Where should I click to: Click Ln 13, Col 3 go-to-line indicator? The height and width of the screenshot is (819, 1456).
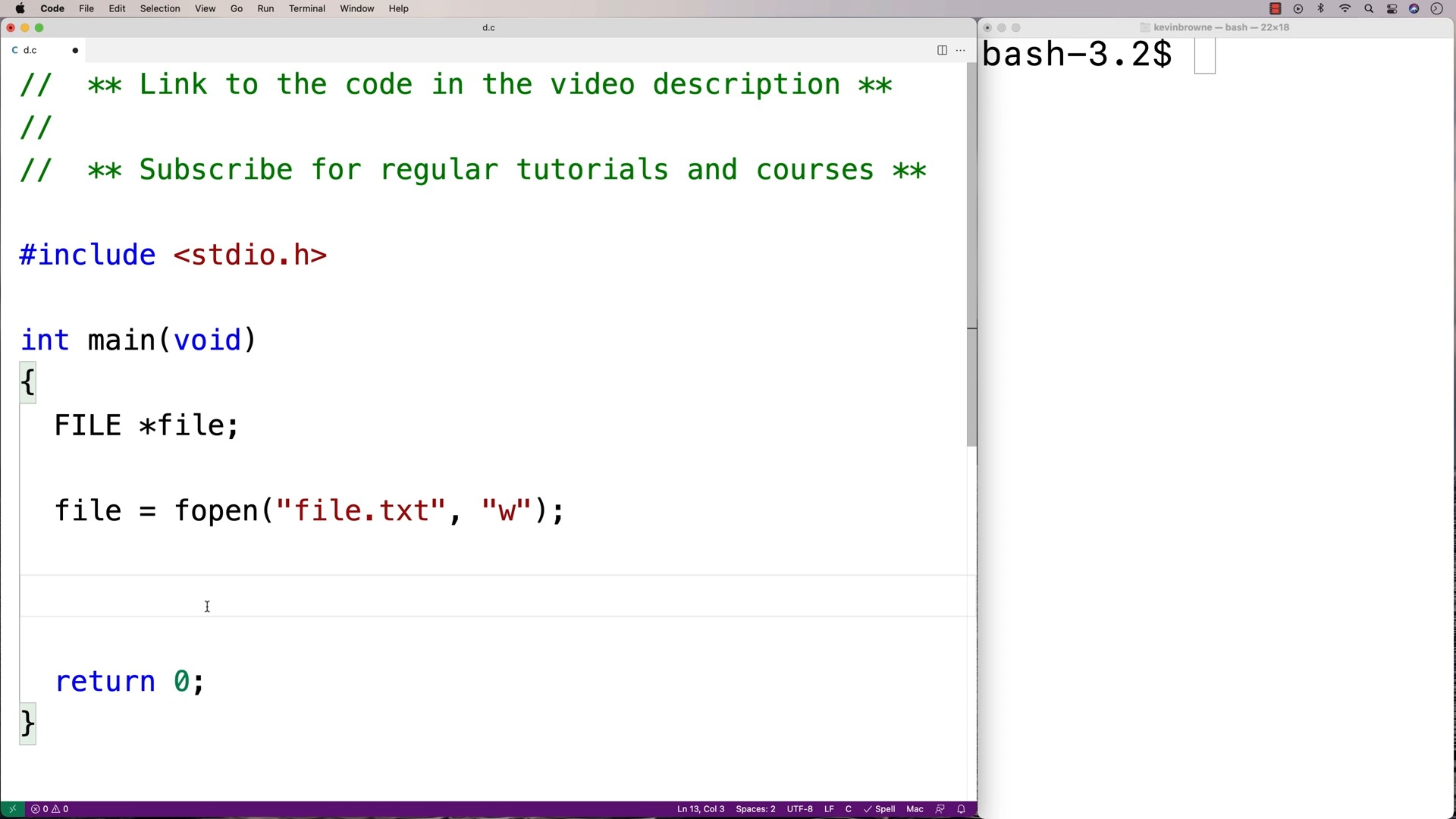tap(701, 809)
